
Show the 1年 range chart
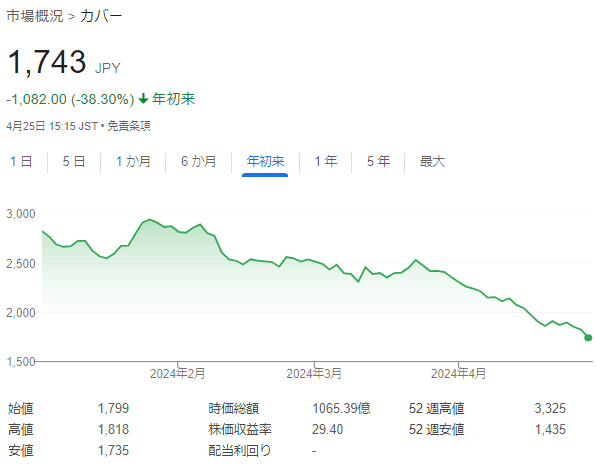326,161
